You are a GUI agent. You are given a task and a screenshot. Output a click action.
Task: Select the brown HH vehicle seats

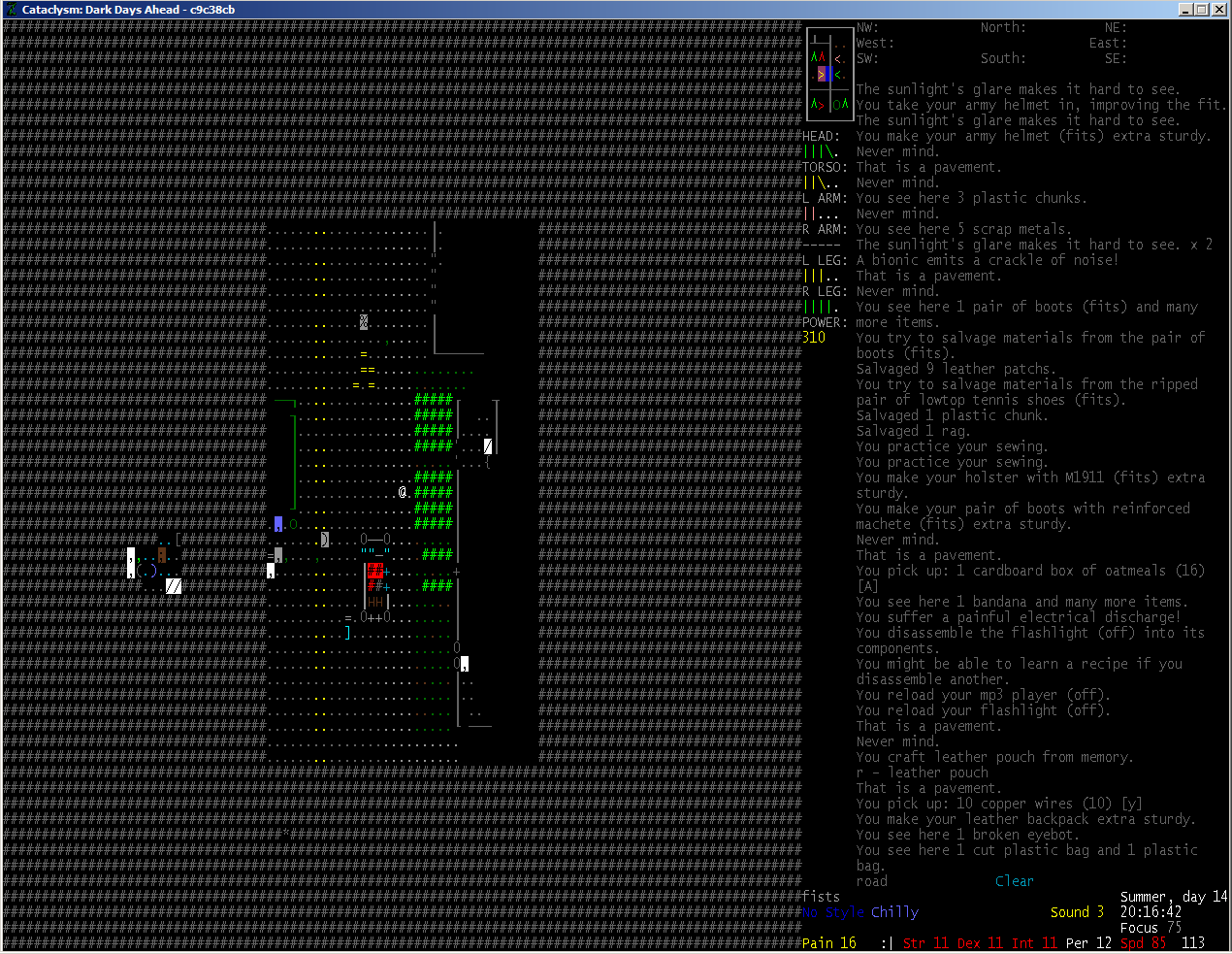pyautogui.click(x=375, y=602)
